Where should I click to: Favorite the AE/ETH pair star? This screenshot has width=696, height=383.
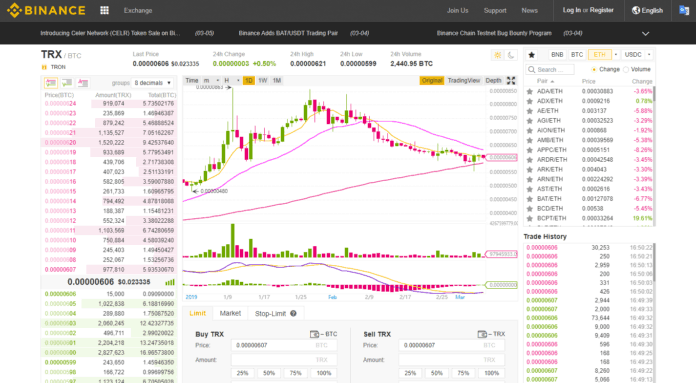point(530,111)
